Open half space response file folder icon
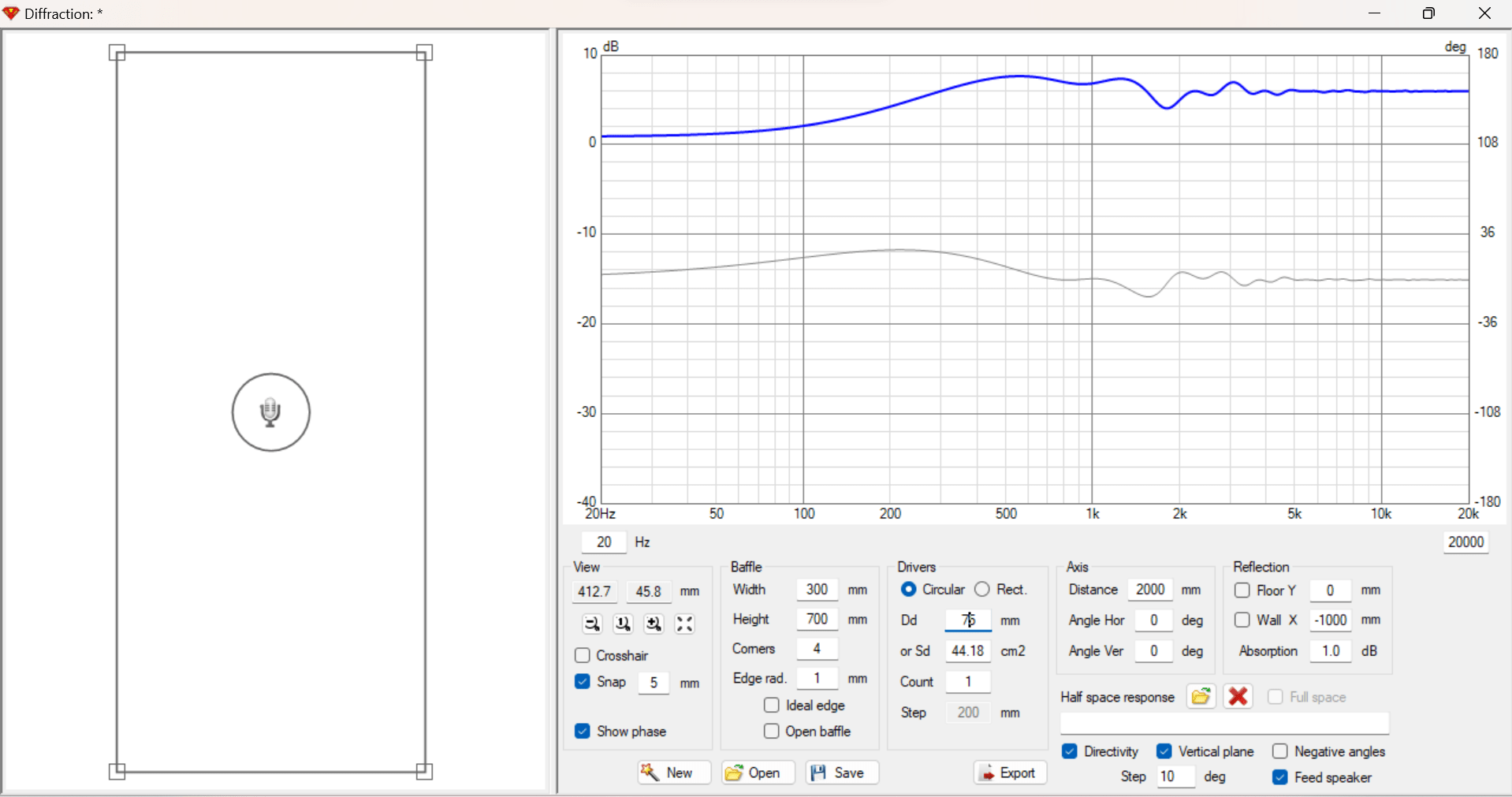This screenshot has height=797, width=1512. click(x=1201, y=697)
